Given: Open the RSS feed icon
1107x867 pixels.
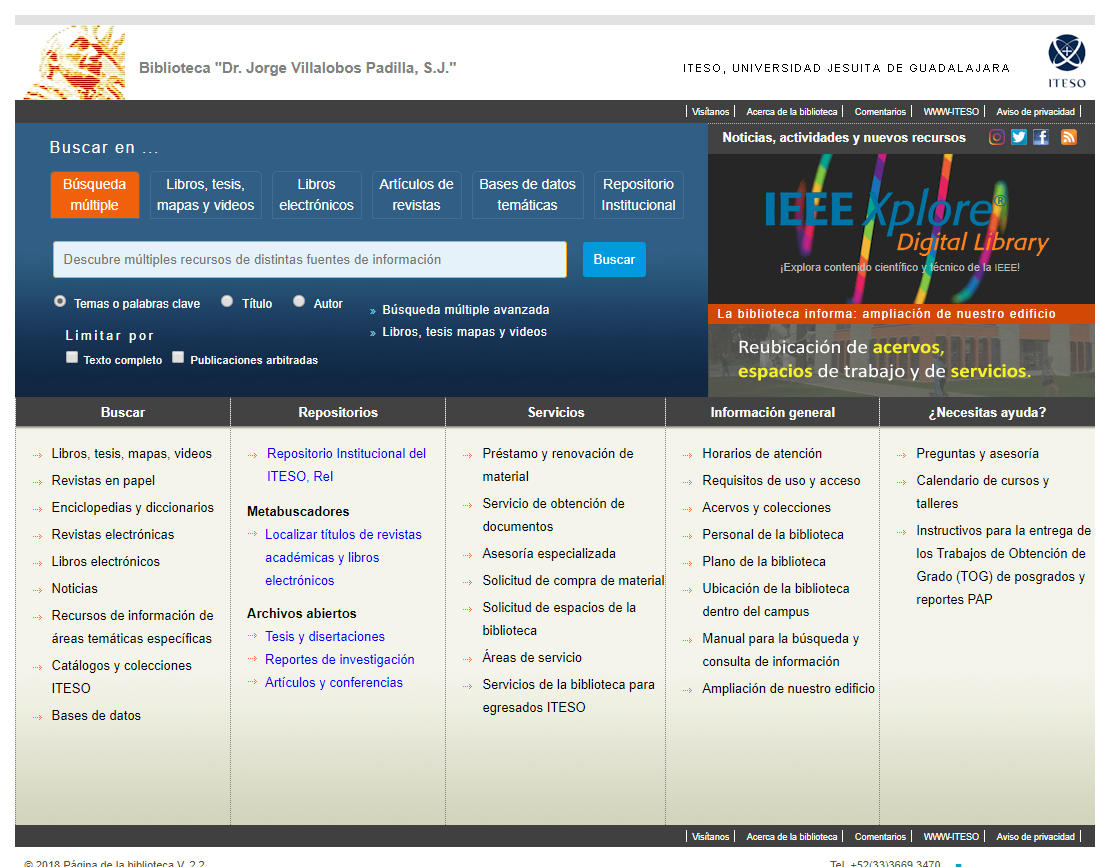Looking at the screenshot, I should pyautogui.click(x=1069, y=137).
